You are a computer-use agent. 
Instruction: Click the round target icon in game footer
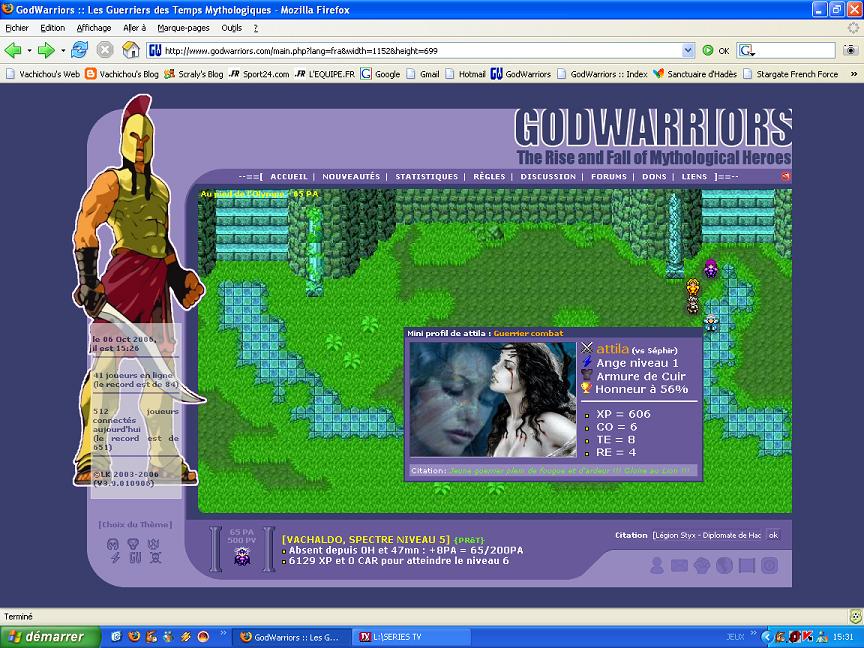pos(769,565)
